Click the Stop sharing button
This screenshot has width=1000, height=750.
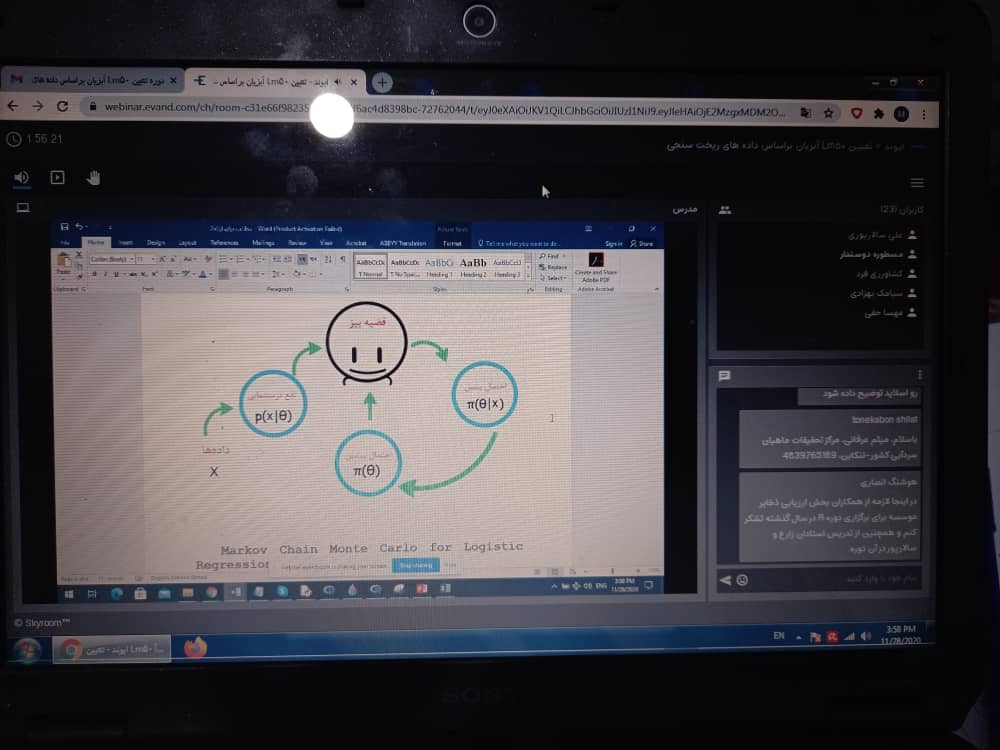coord(415,565)
